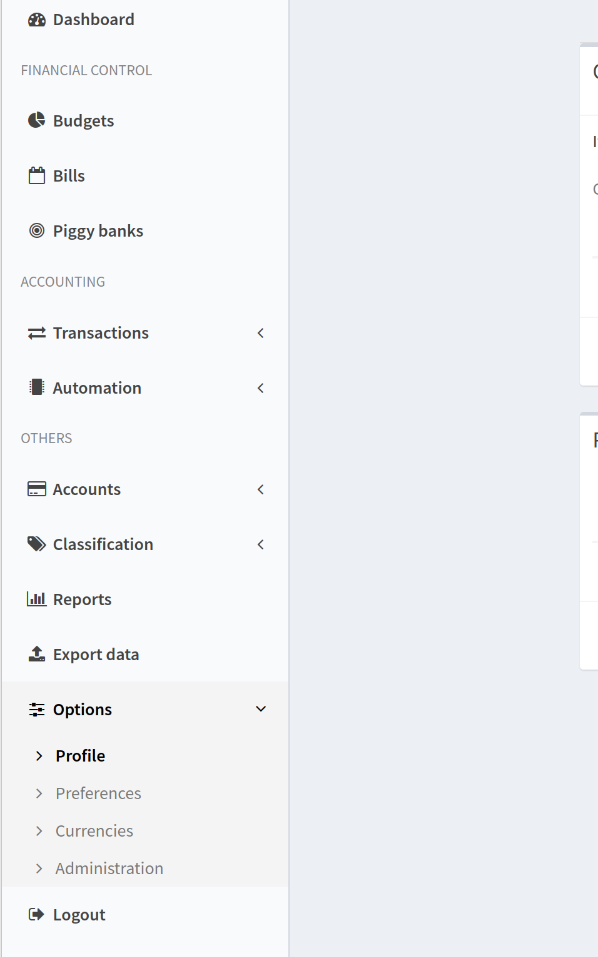598x957 pixels.
Task: Click the Logout exit icon
Action: pyautogui.click(x=37, y=914)
